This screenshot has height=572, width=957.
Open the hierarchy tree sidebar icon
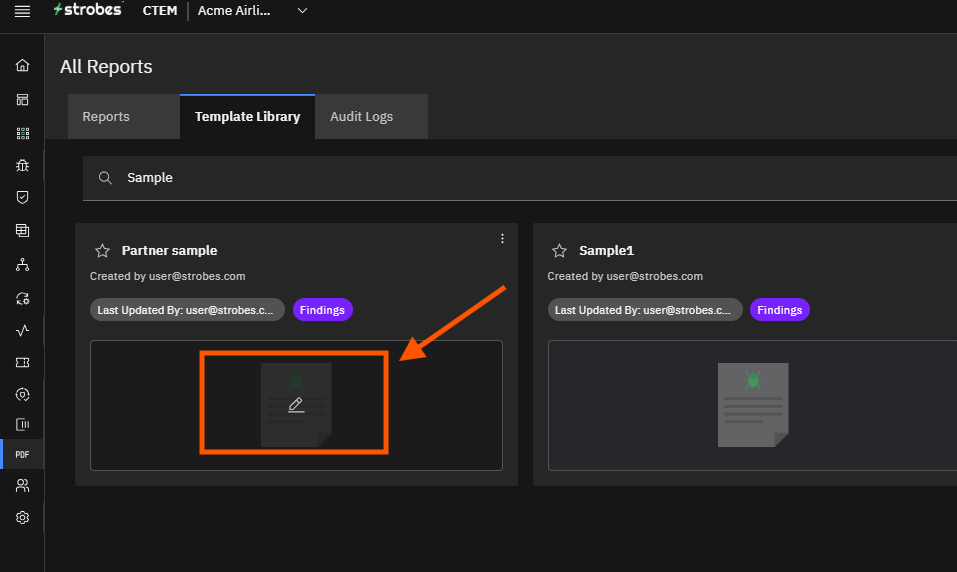(x=23, y=265)
